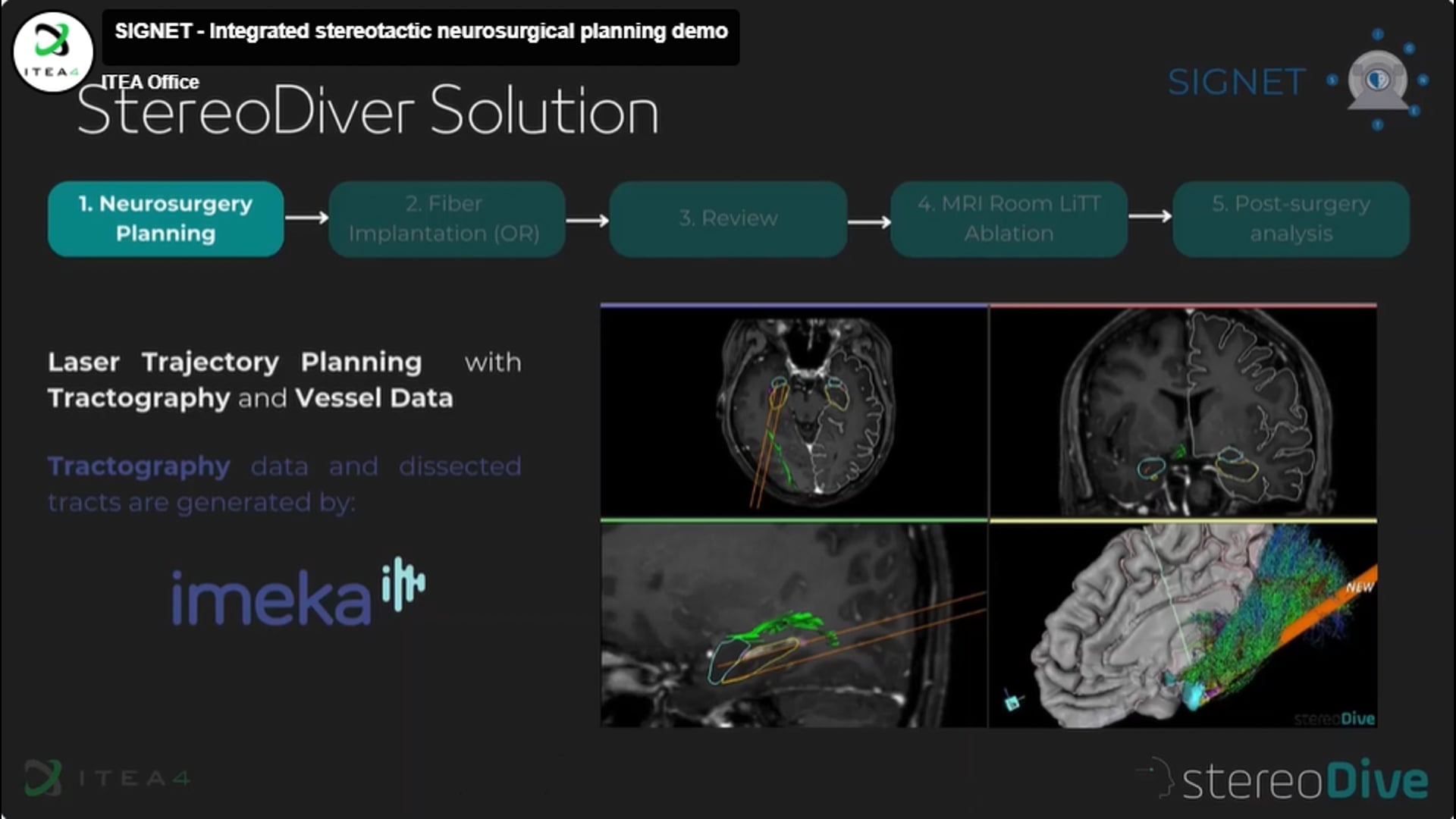Click the SIGNET robot head icon
1456x819 pixels.
1377,80
